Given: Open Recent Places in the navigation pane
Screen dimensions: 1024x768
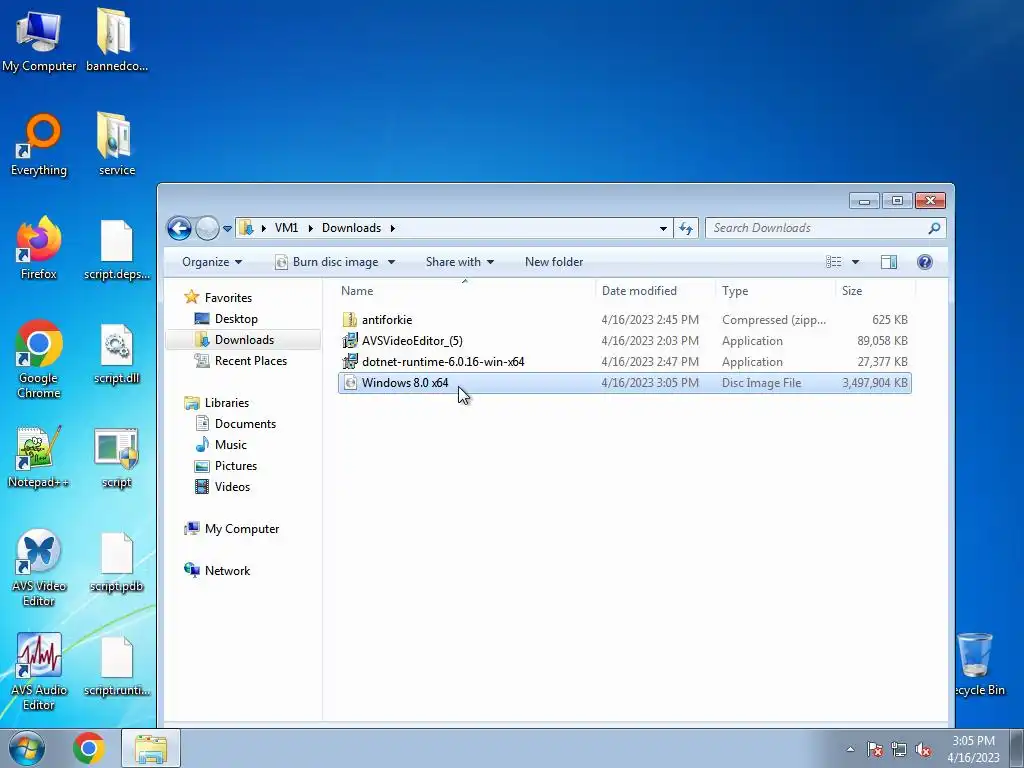Looking at the screenshot, I should (251, 360).
